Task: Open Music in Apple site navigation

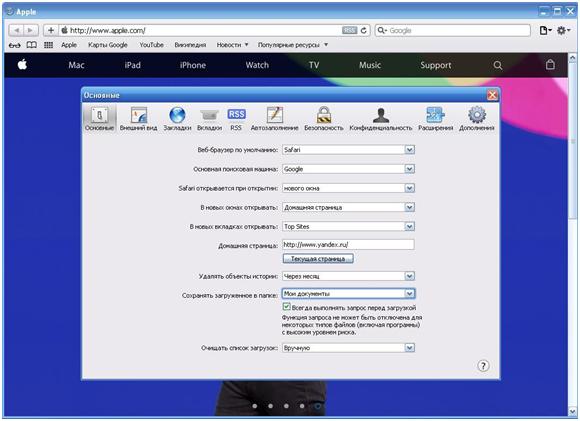Action: click(x=370, y=65)
